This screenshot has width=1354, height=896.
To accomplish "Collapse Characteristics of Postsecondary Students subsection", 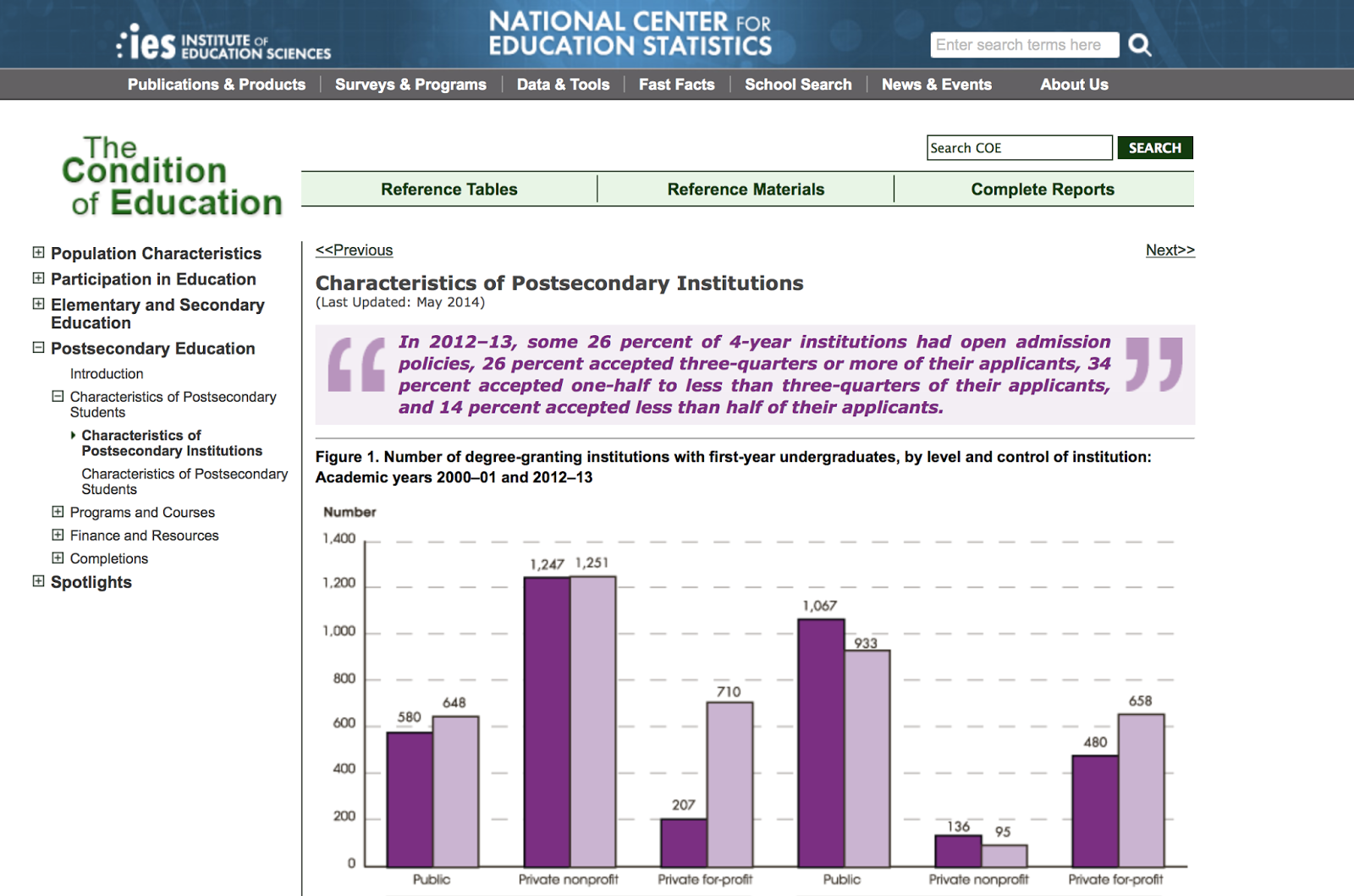I will point(58,395).
